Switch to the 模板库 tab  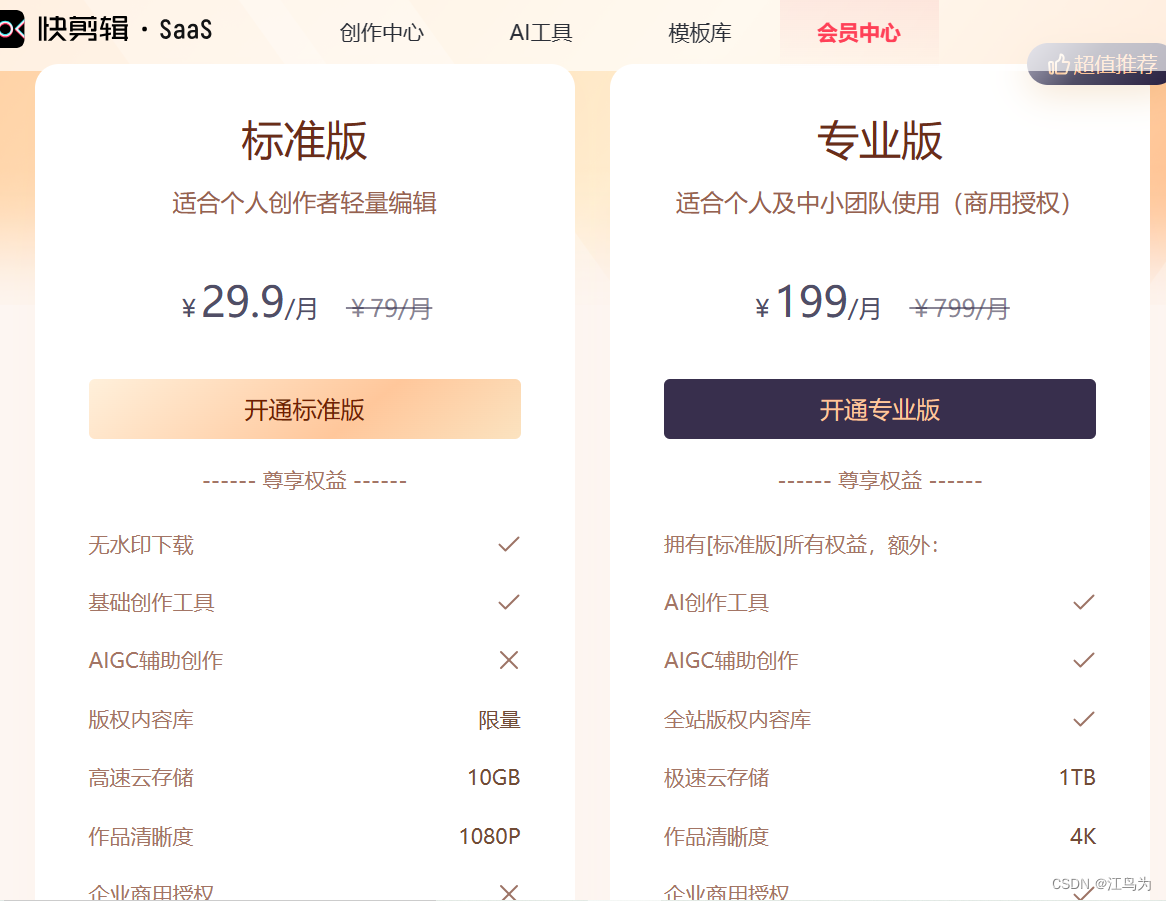point(700,32)
